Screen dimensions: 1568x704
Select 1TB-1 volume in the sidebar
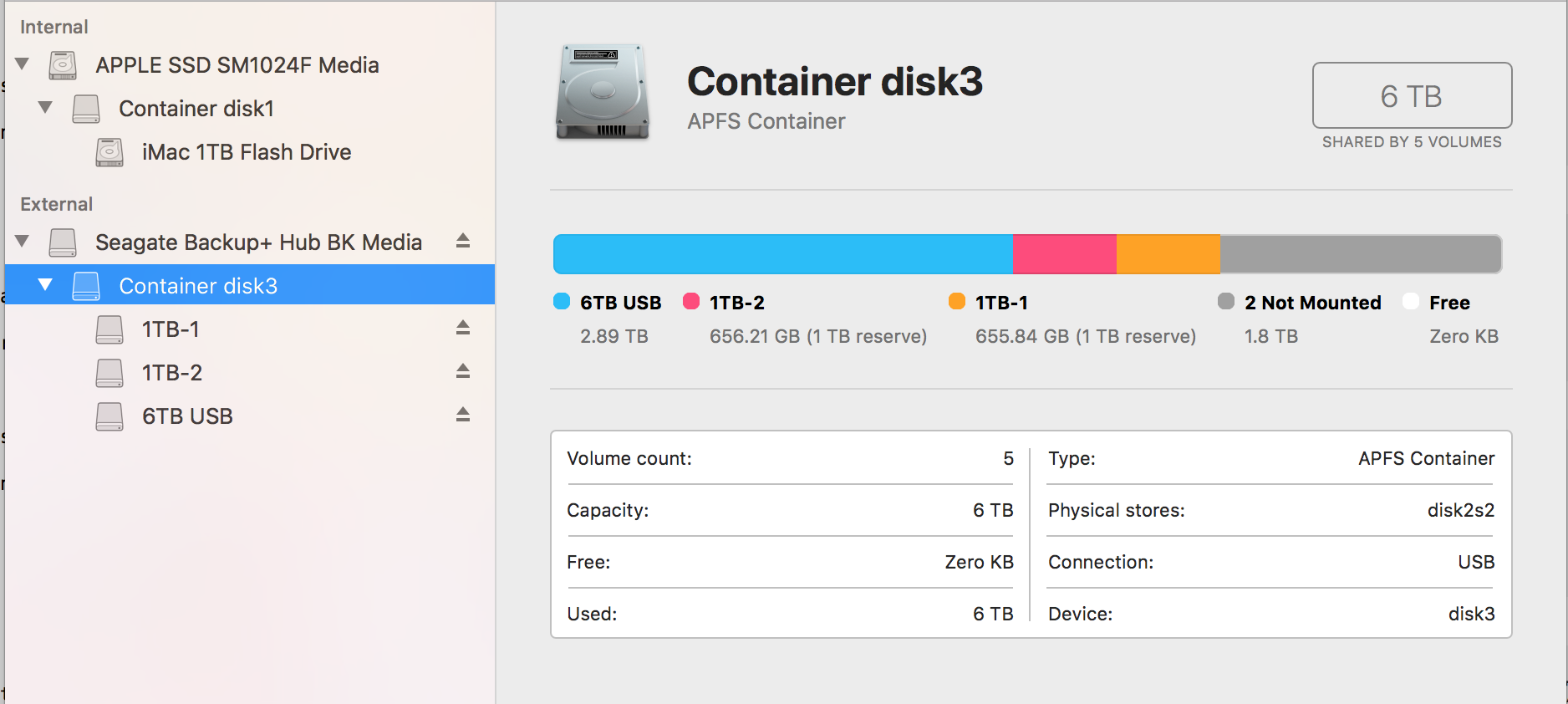(171, 329)
